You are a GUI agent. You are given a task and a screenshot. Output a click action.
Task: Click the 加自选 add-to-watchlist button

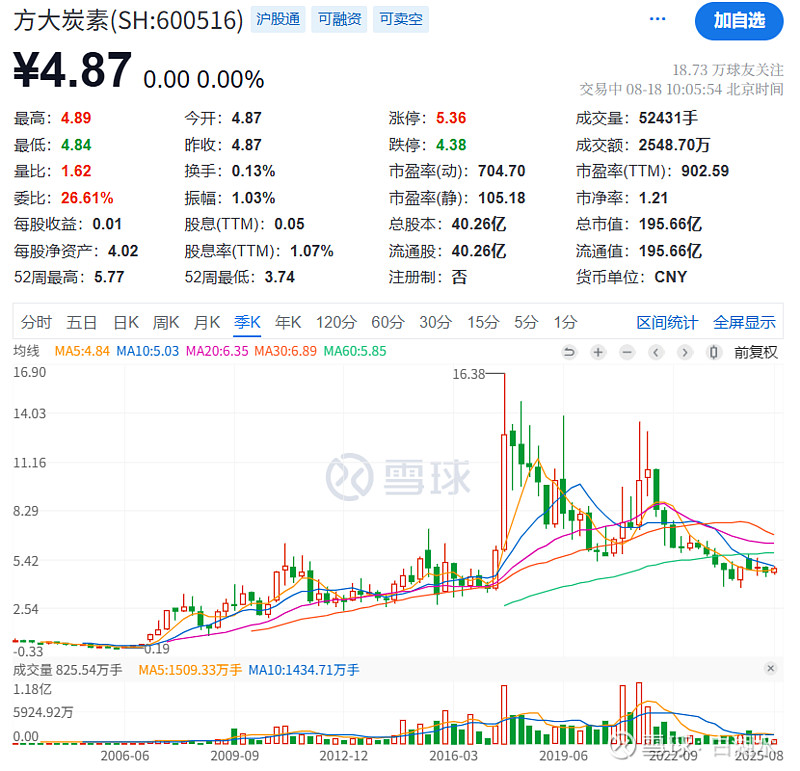click(739, 20)
